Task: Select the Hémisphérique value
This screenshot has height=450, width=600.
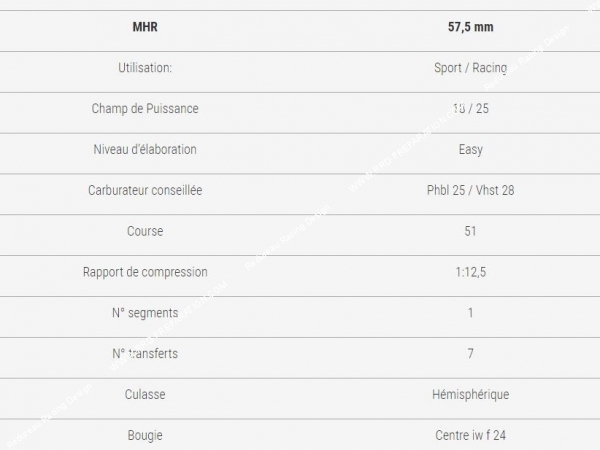Action: coord(470,395)
